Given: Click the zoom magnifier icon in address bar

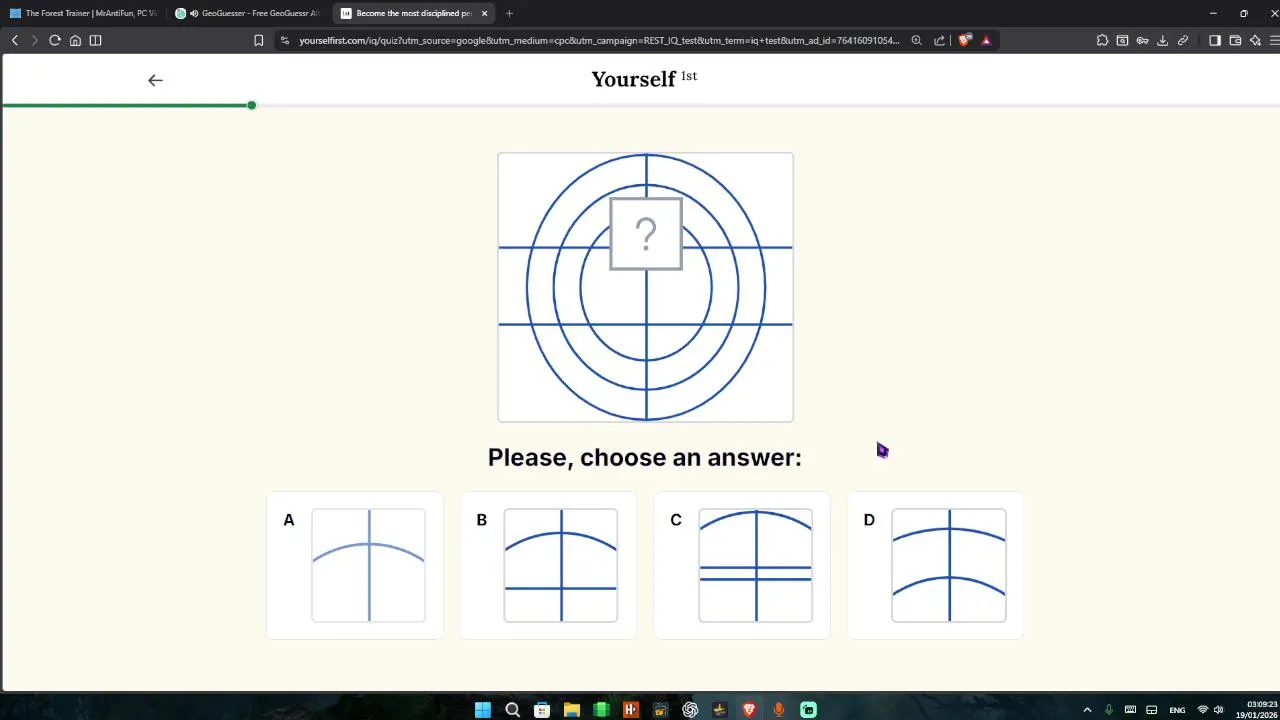Looking at the screenshot, I should point(916,40).
